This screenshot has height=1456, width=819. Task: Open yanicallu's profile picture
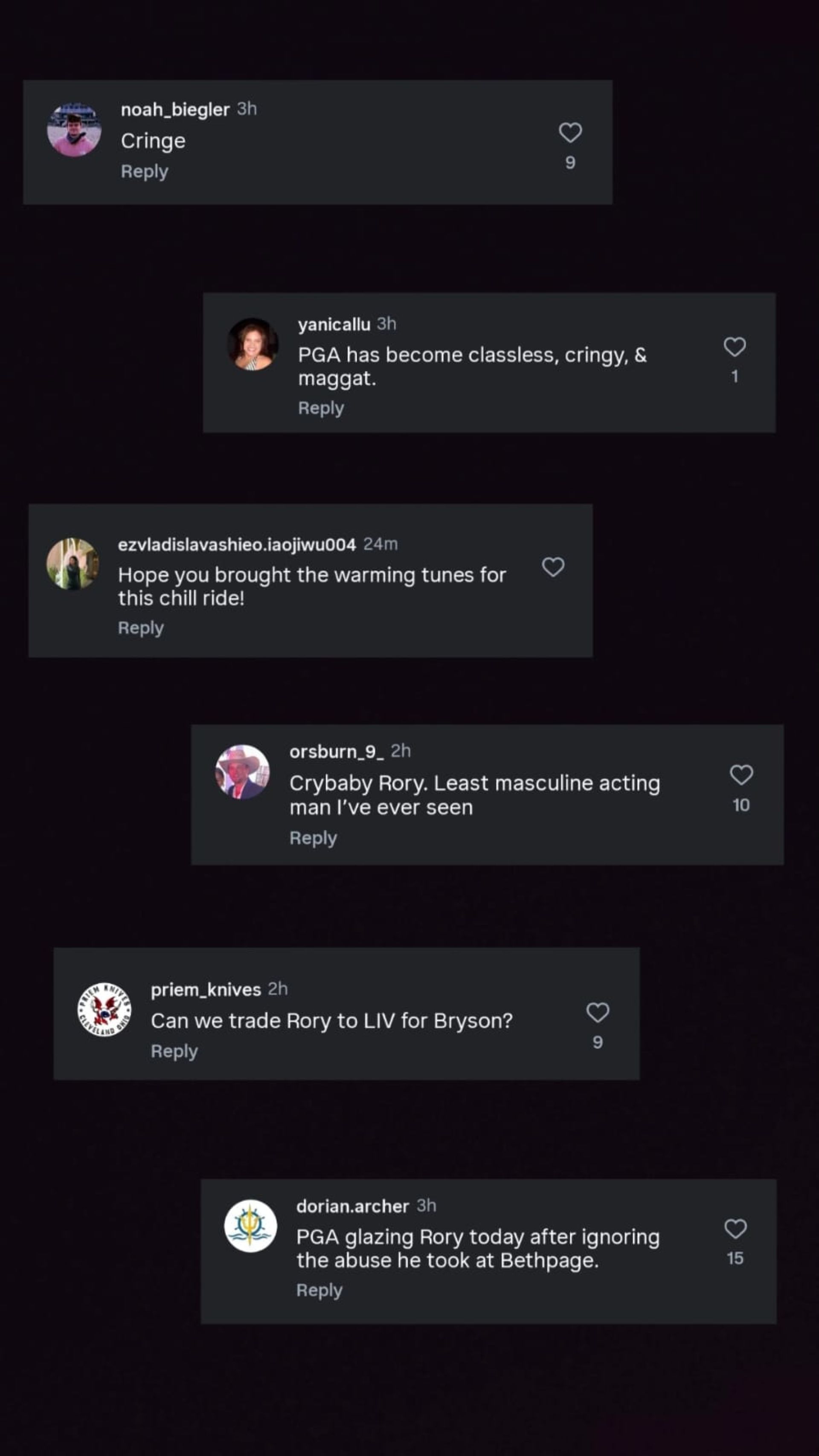pyautogui.click(x=252, y=344)
